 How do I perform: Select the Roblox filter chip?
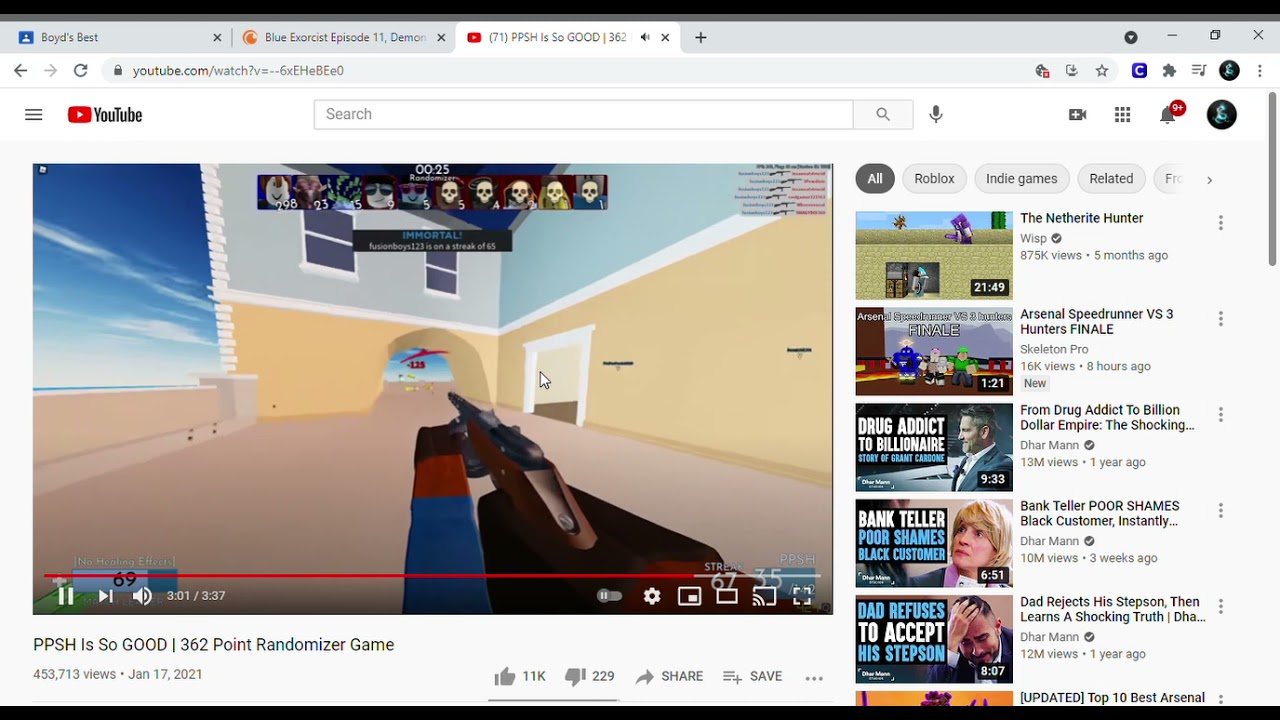coord(934,179)
